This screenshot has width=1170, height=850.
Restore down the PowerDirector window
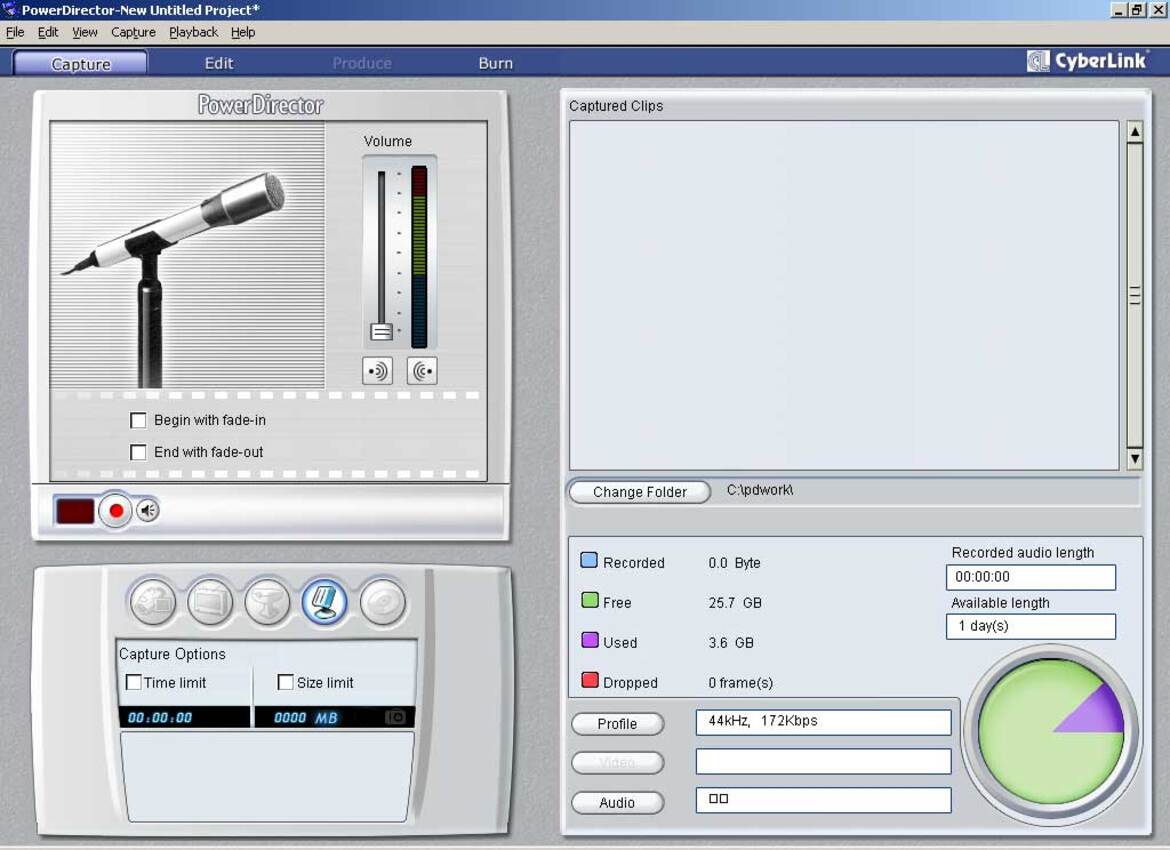1136,10
